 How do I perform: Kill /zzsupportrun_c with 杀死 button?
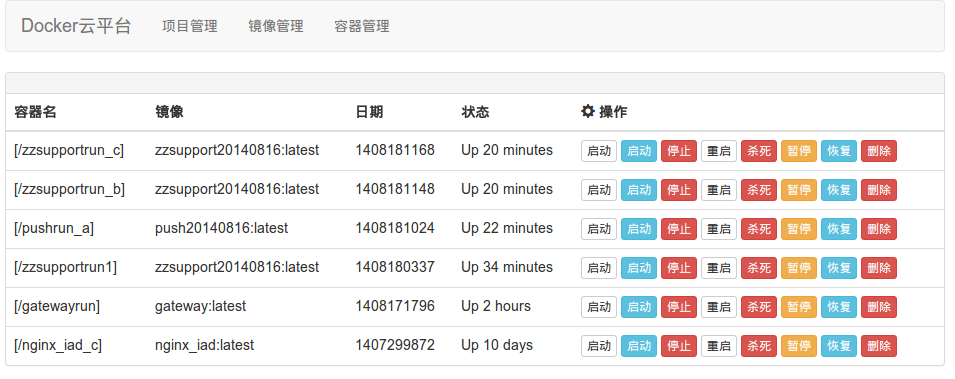[x=759, y=151]
